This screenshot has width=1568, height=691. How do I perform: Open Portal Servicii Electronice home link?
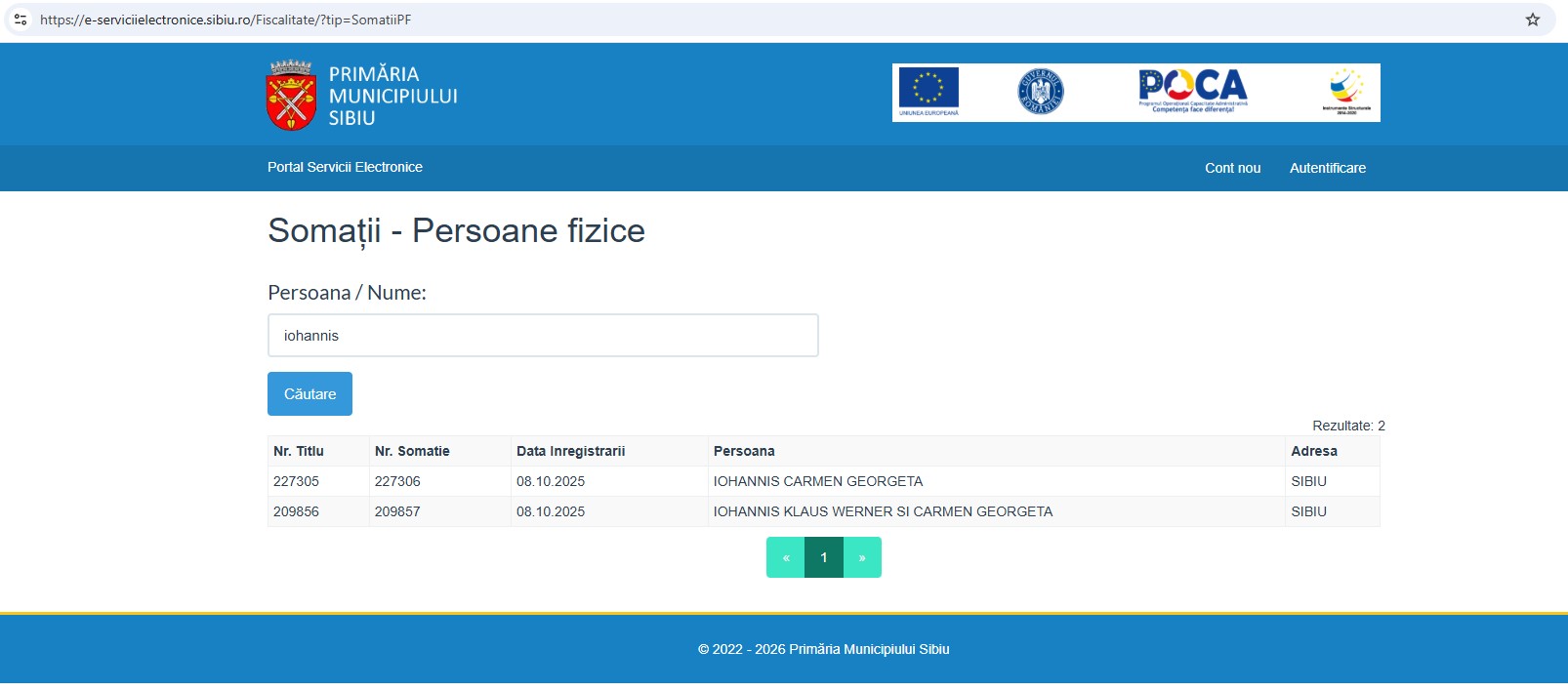[x=345, y=167]
